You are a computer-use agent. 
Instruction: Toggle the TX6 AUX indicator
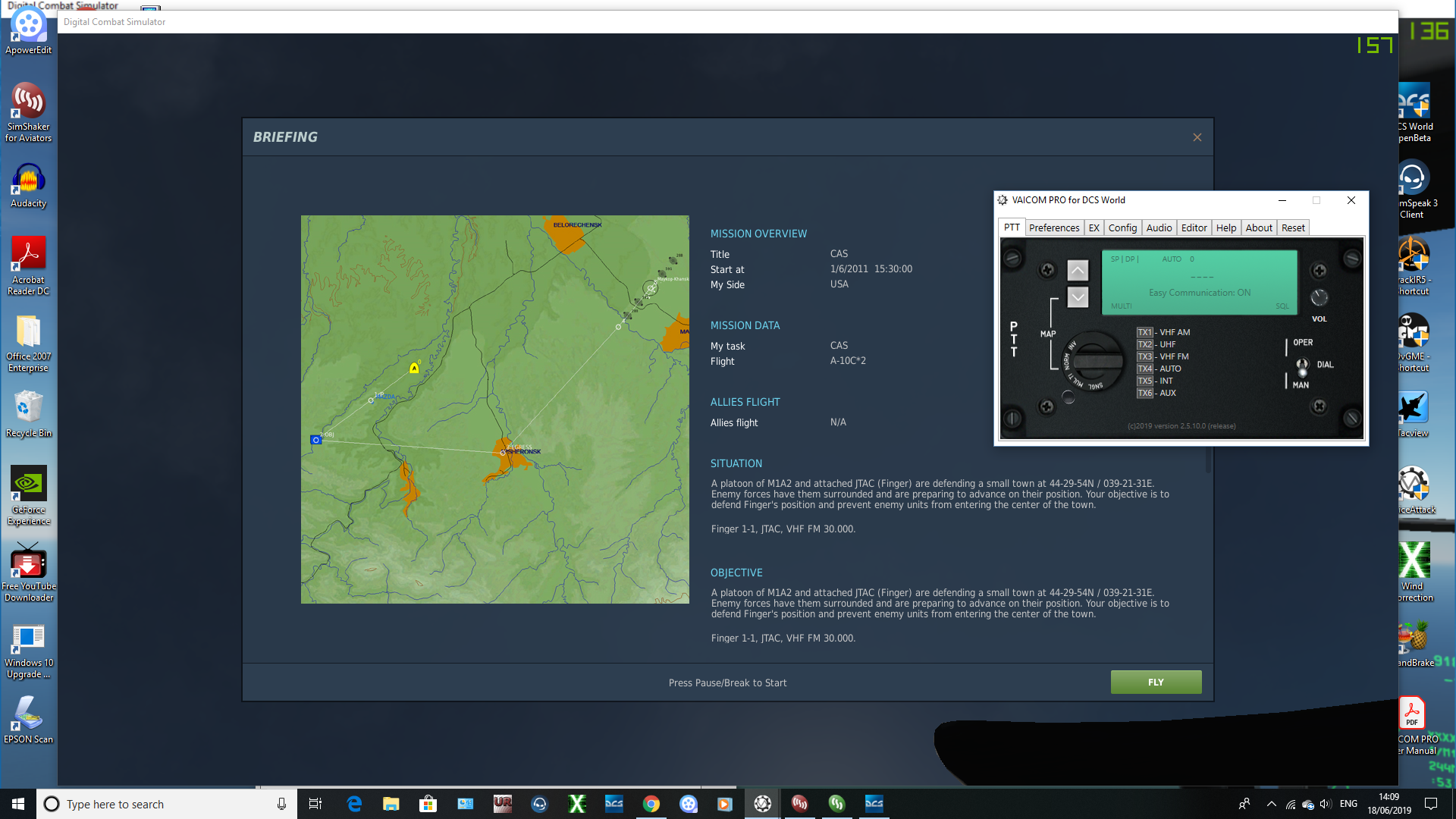pyautogui.click(x=1145, y=393)
